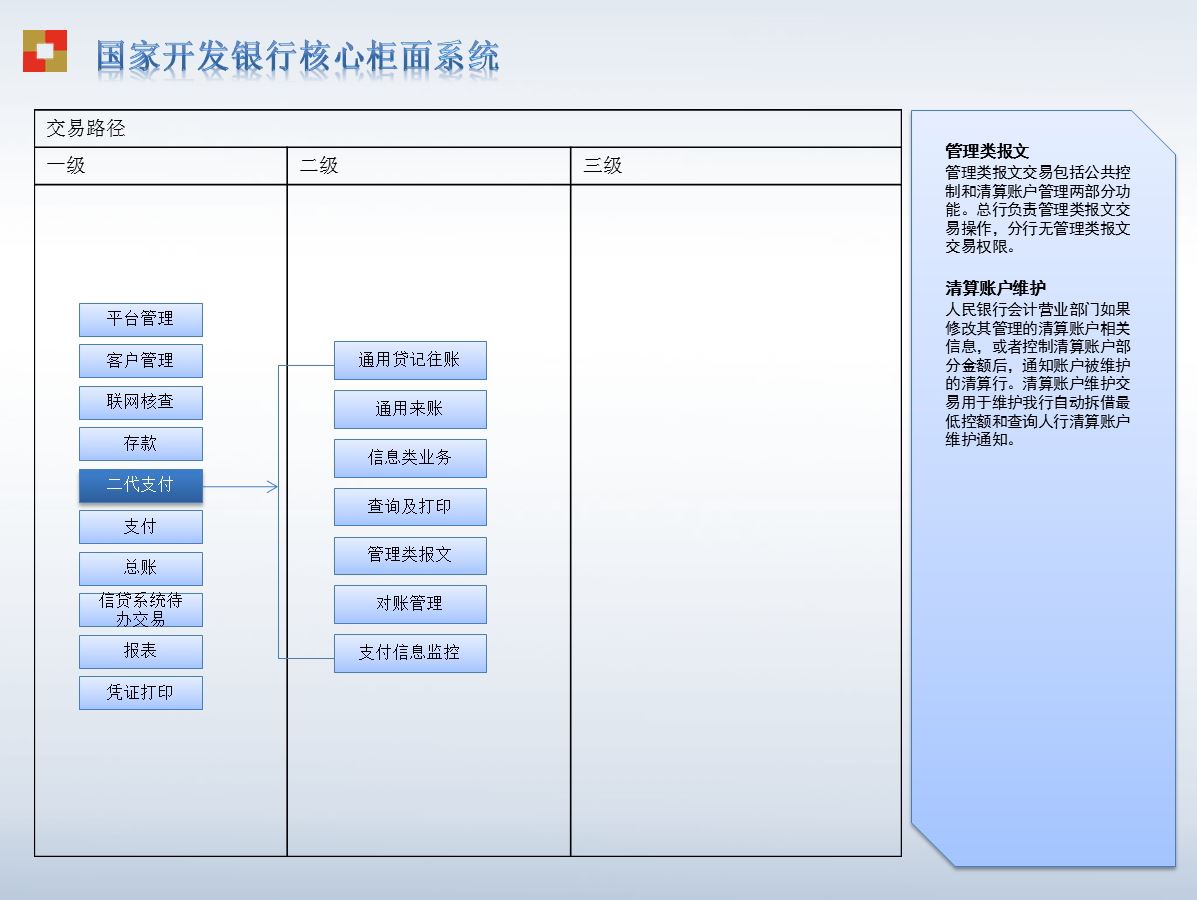Select the 管理类报文 box
1197x900 pixels.
point(410,556)
